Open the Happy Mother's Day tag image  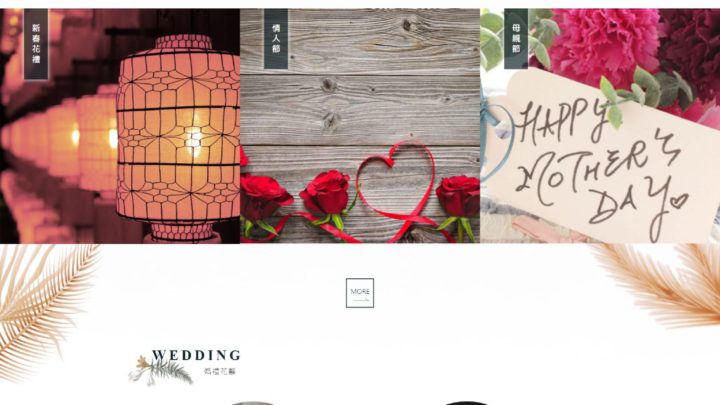(x=602, y=161)
